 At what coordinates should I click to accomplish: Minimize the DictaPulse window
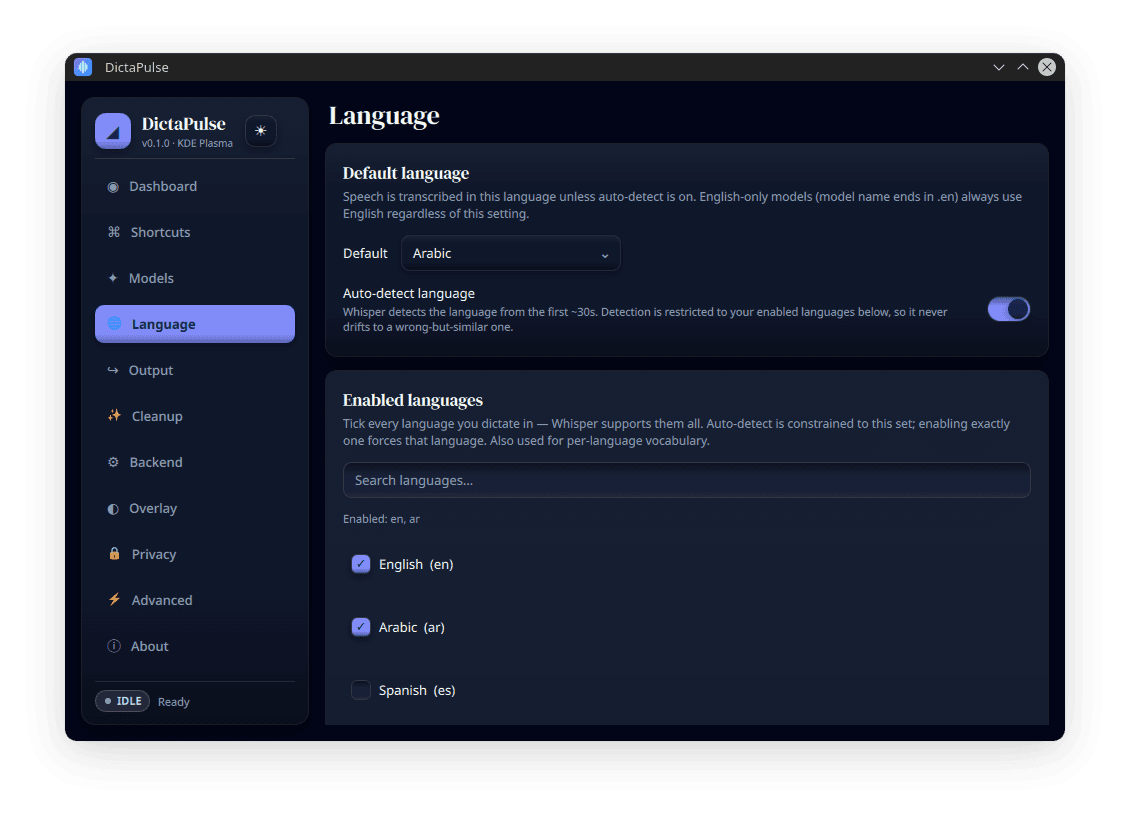click(x=999, y=67)
